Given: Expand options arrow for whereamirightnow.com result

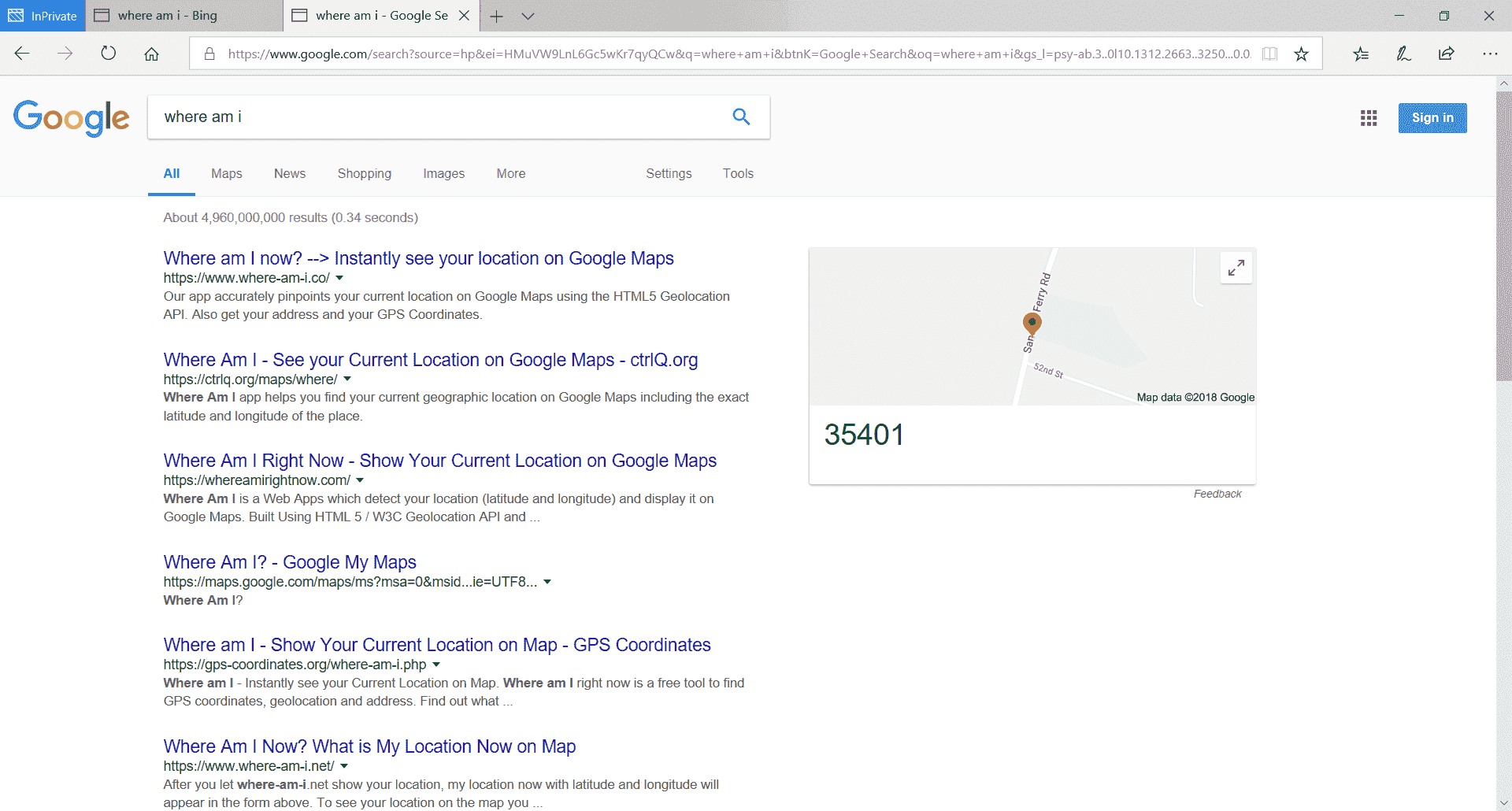Looking at the screenshot, I should coord(360,480).
